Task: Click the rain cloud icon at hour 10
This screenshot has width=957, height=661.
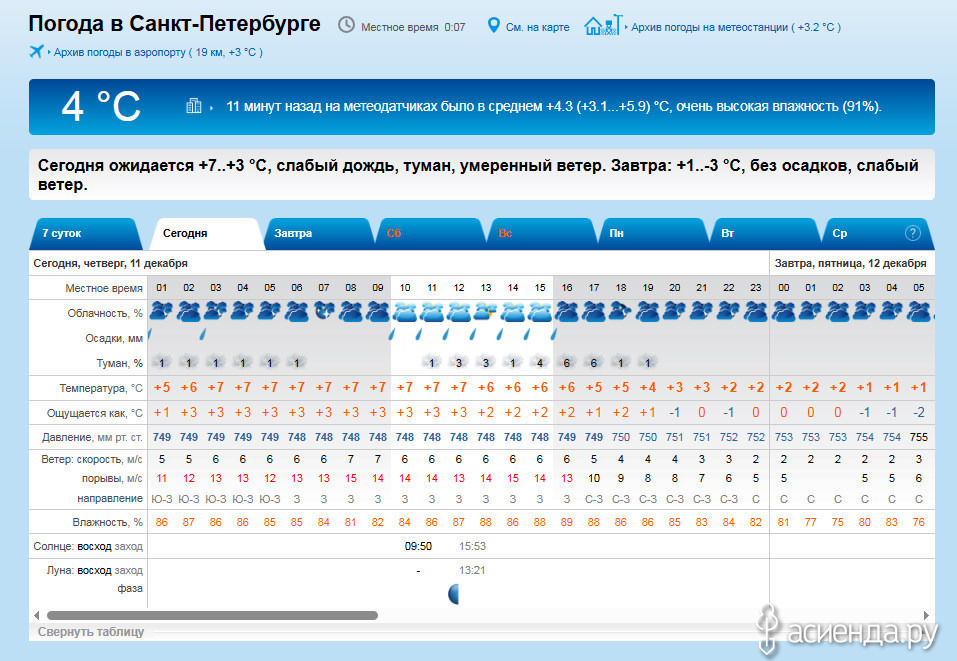Action: pyautogui.click(x=404, y=311)
